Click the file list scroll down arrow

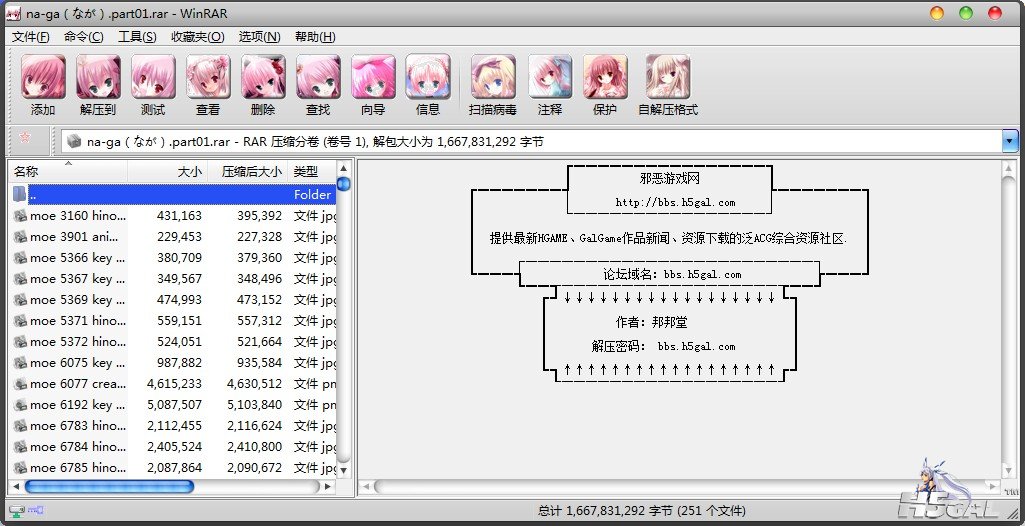[344, 470]
